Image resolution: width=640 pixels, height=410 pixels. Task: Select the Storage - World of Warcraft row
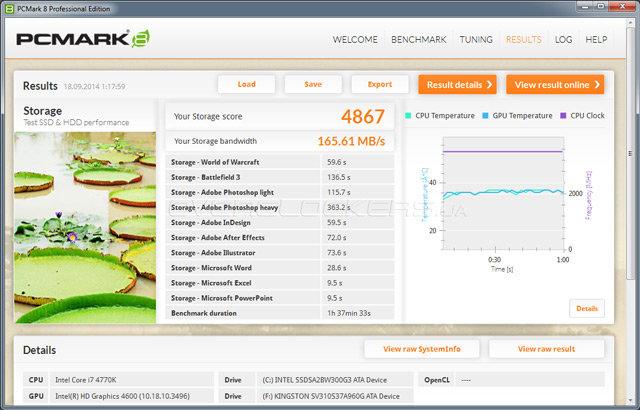(x=280, y=162)
